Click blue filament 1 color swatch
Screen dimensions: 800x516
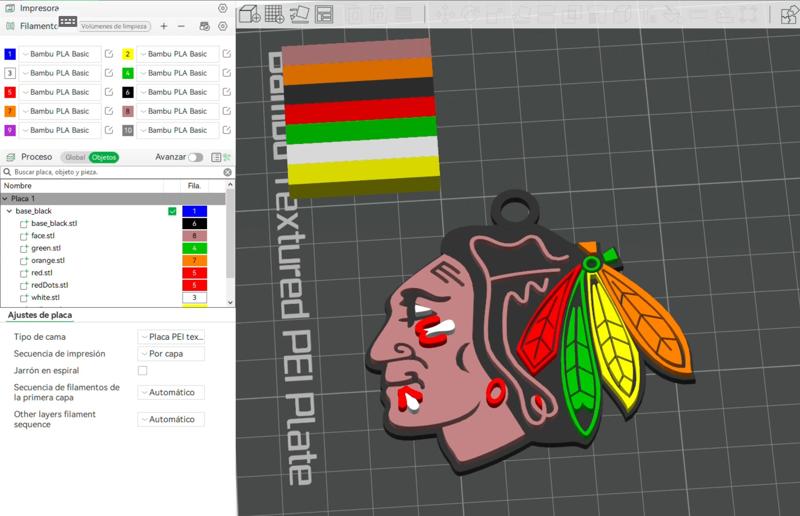[10, 54]
